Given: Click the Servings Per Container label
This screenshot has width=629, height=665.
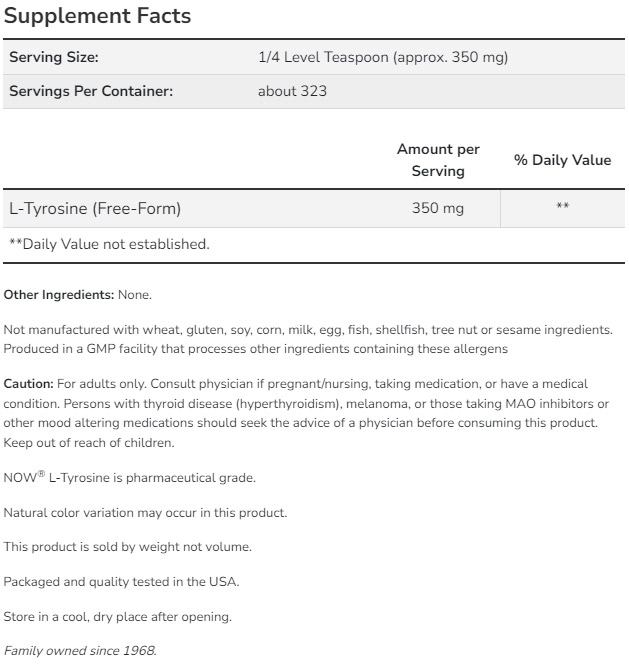Looking at the screenshot, I should pos(91,91).
